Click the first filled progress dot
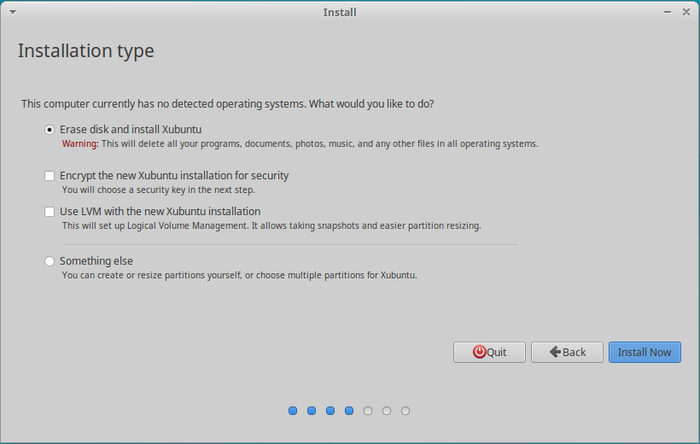 [293, 411]
